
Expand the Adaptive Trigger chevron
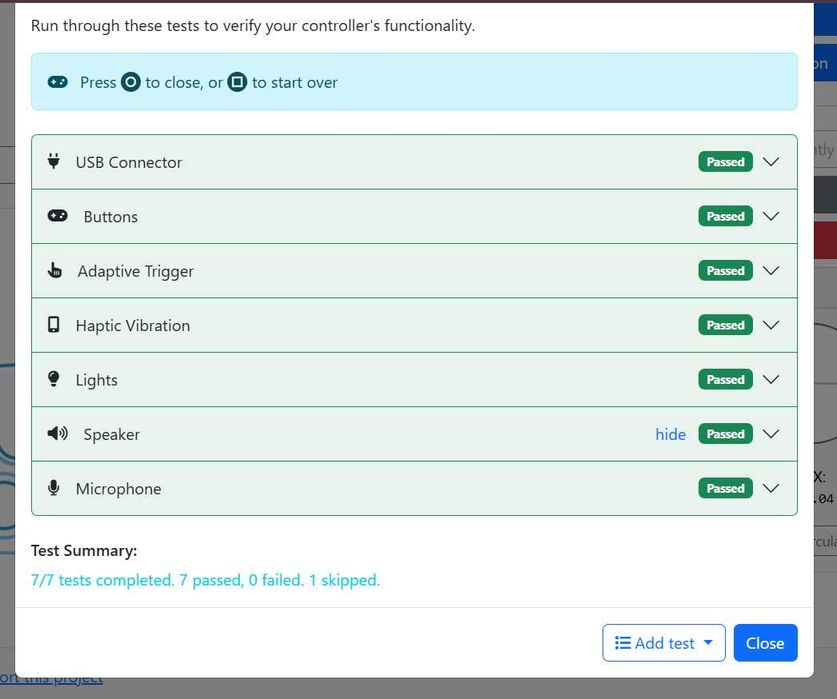click(x=771, y=270)
